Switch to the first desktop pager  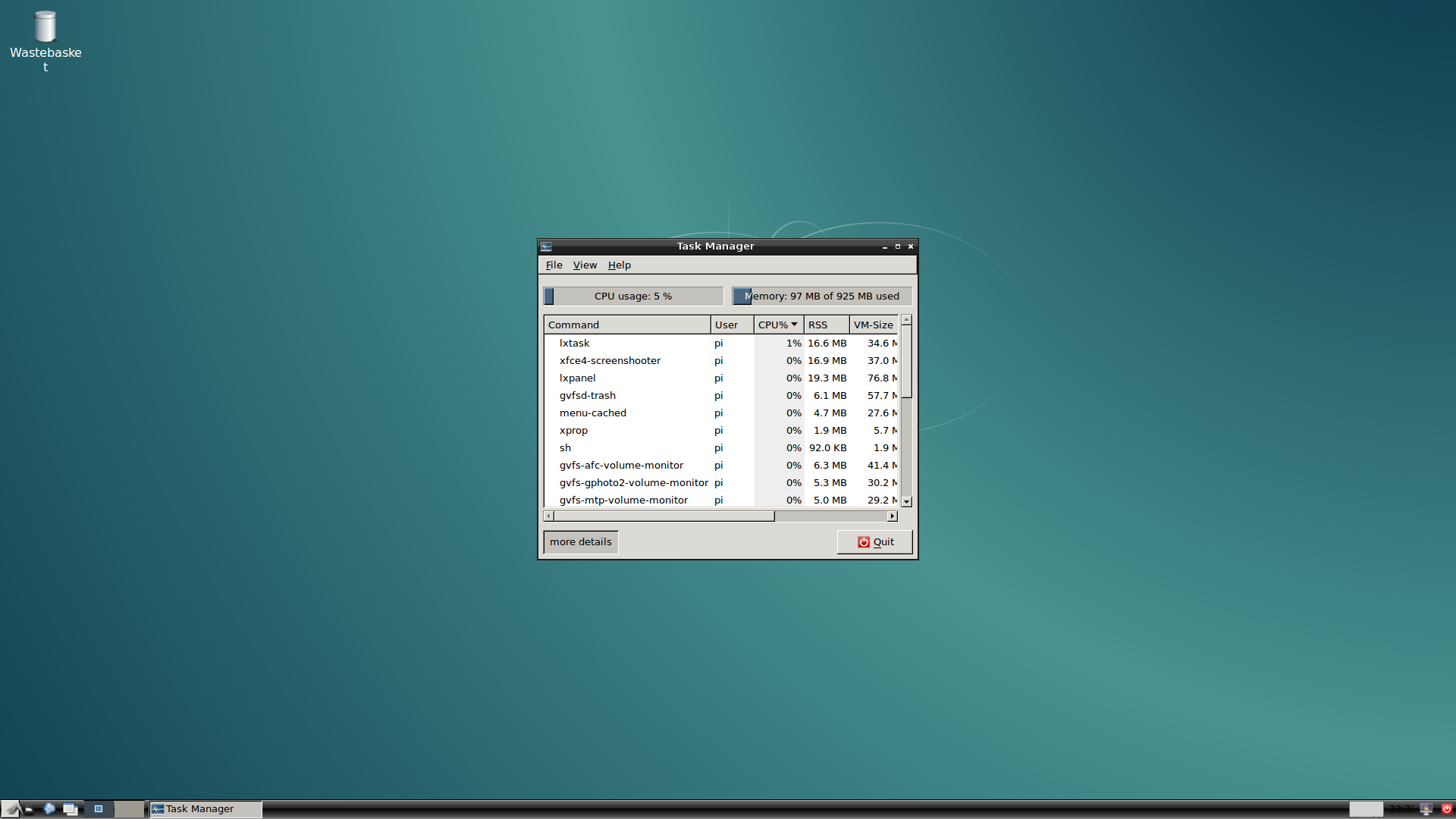[99, 809]
